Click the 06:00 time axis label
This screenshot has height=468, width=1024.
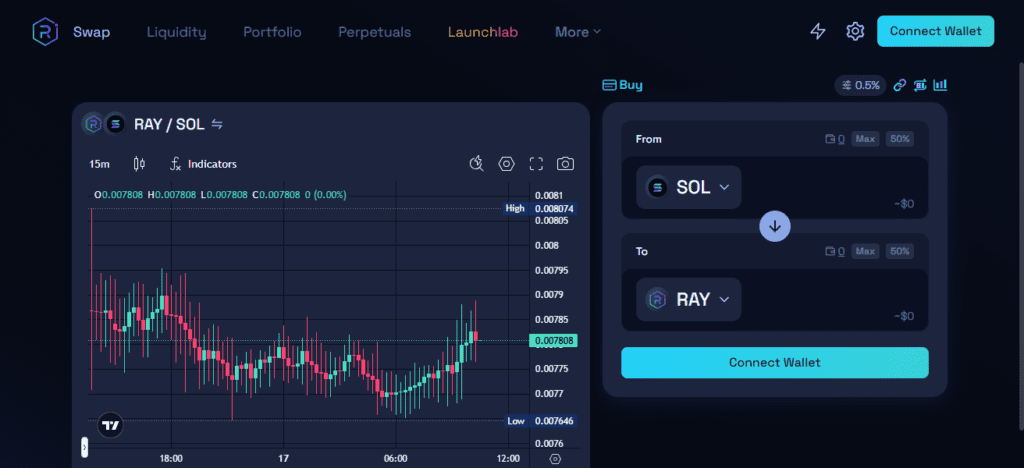(x=396, y=459)
